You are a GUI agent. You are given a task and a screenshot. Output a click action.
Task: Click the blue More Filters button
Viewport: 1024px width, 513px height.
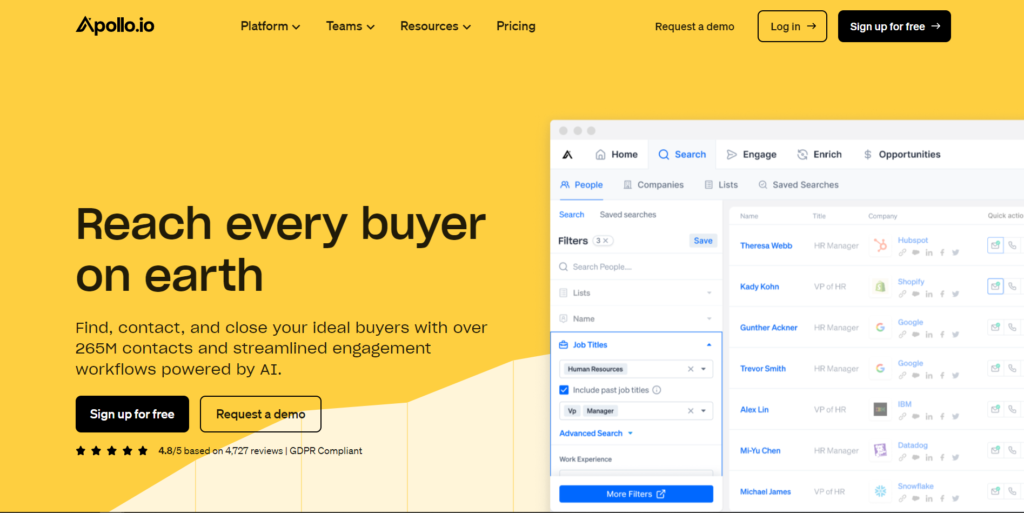pos(636,494)
